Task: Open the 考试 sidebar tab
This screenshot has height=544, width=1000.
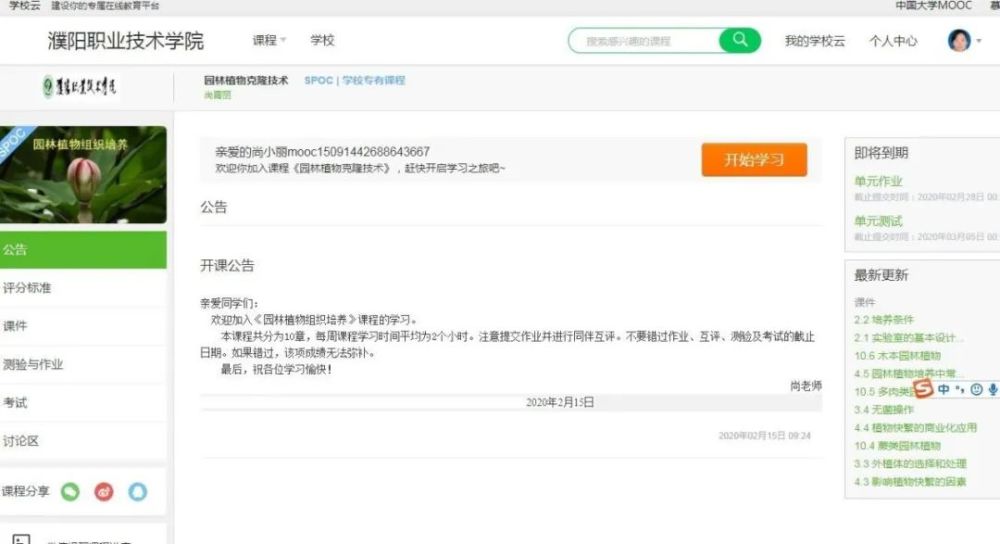Action: coord(83,402)
